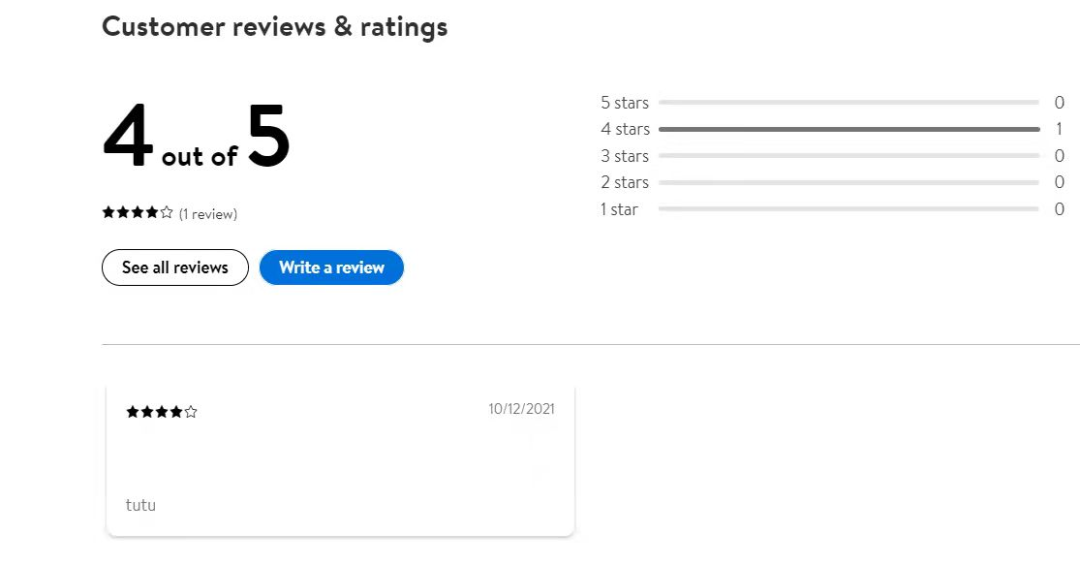Open the See all reviews button
The image size is (1080, 566).
175,268
